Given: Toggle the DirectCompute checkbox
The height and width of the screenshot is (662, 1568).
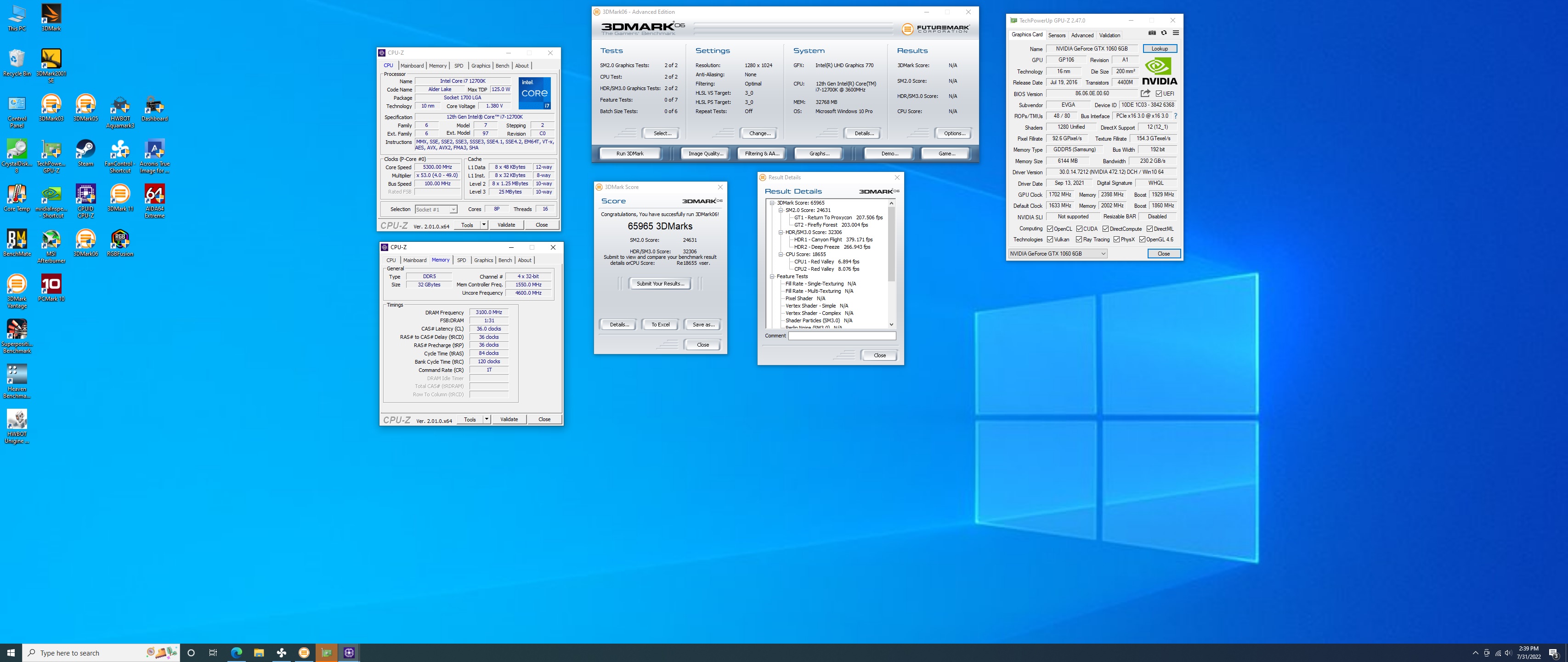Looking at the screenshot, I should (1105, 229).
